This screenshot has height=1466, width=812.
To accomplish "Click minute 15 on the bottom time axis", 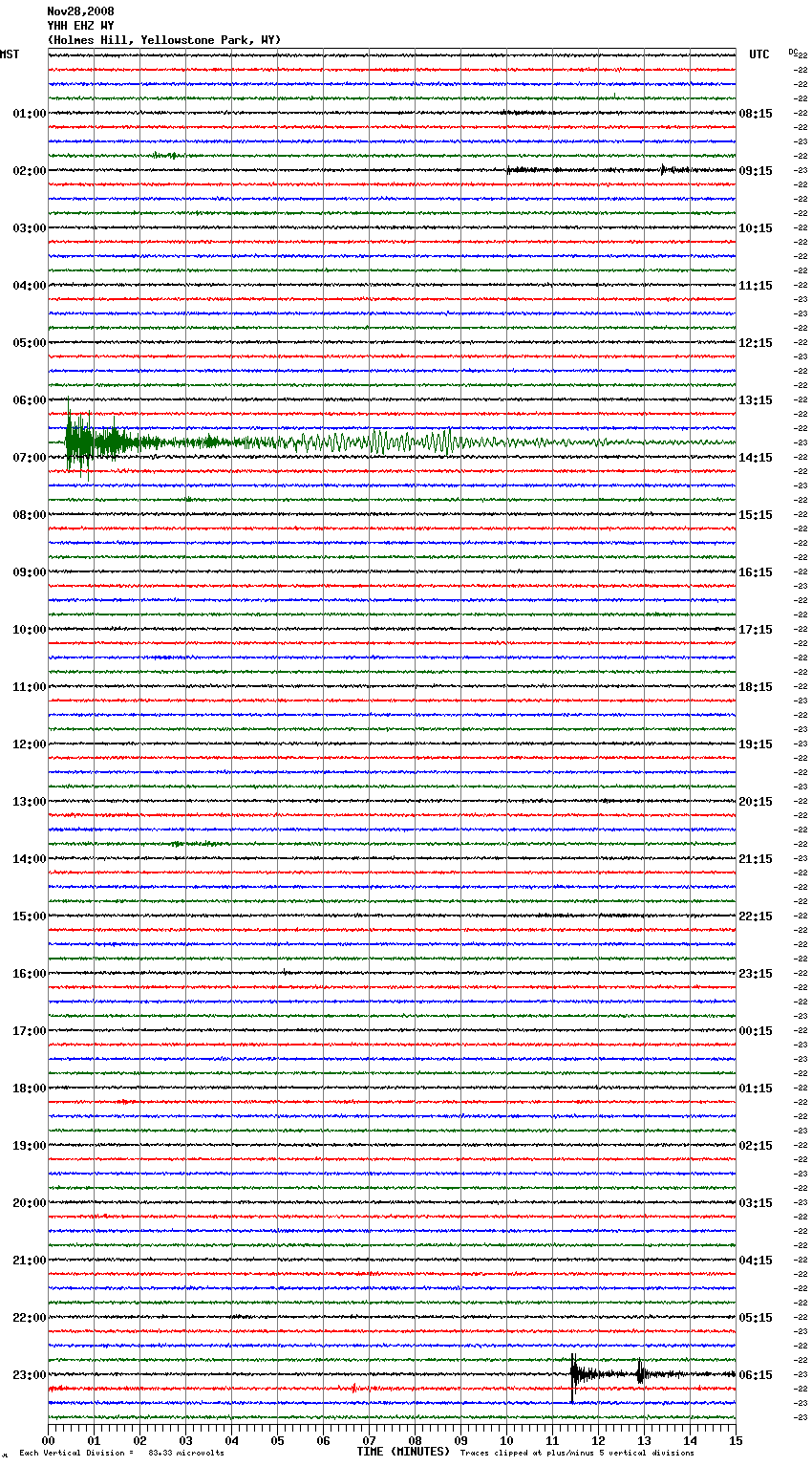I will (736, 1440).
